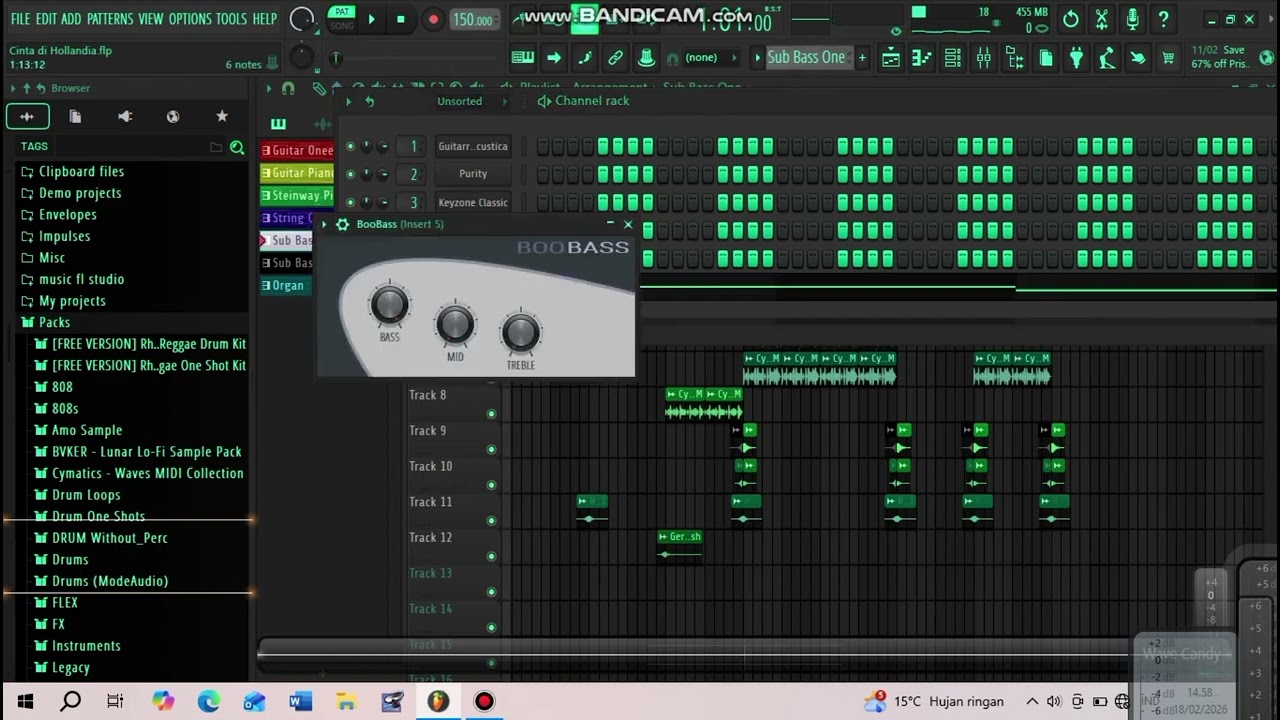Open the Playlist view from toolbar
The image size is (1280, 720).
[x=891, y=58]
